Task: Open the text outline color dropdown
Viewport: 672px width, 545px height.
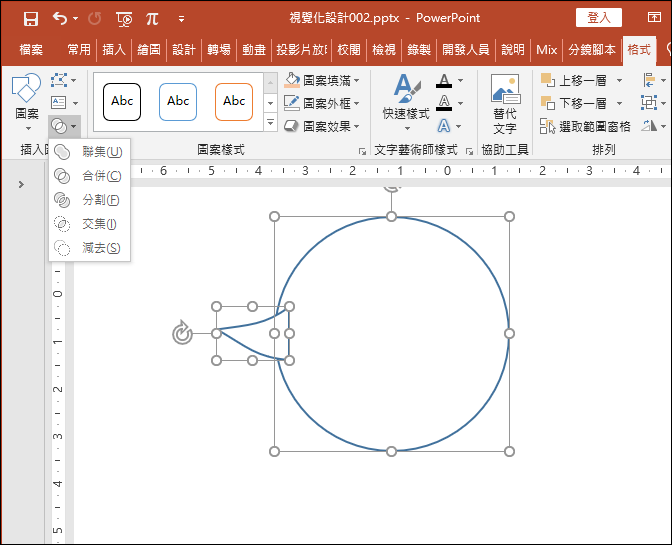Action: click(x=460, y=103)
